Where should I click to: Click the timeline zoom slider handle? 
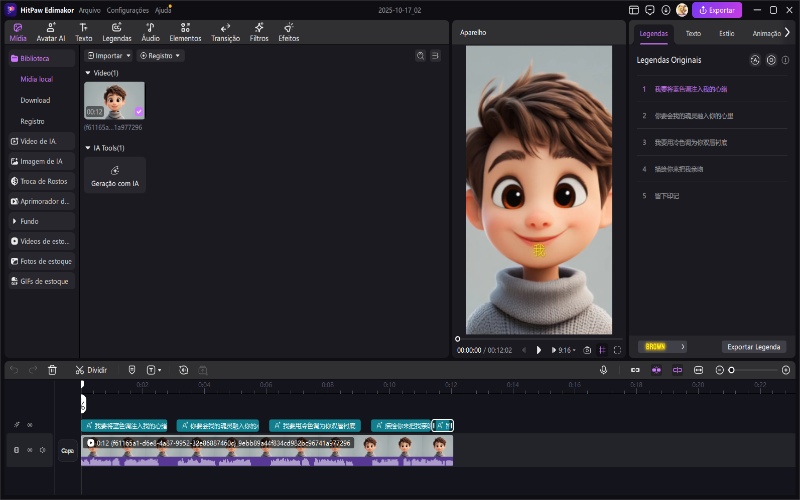(731, 370)
